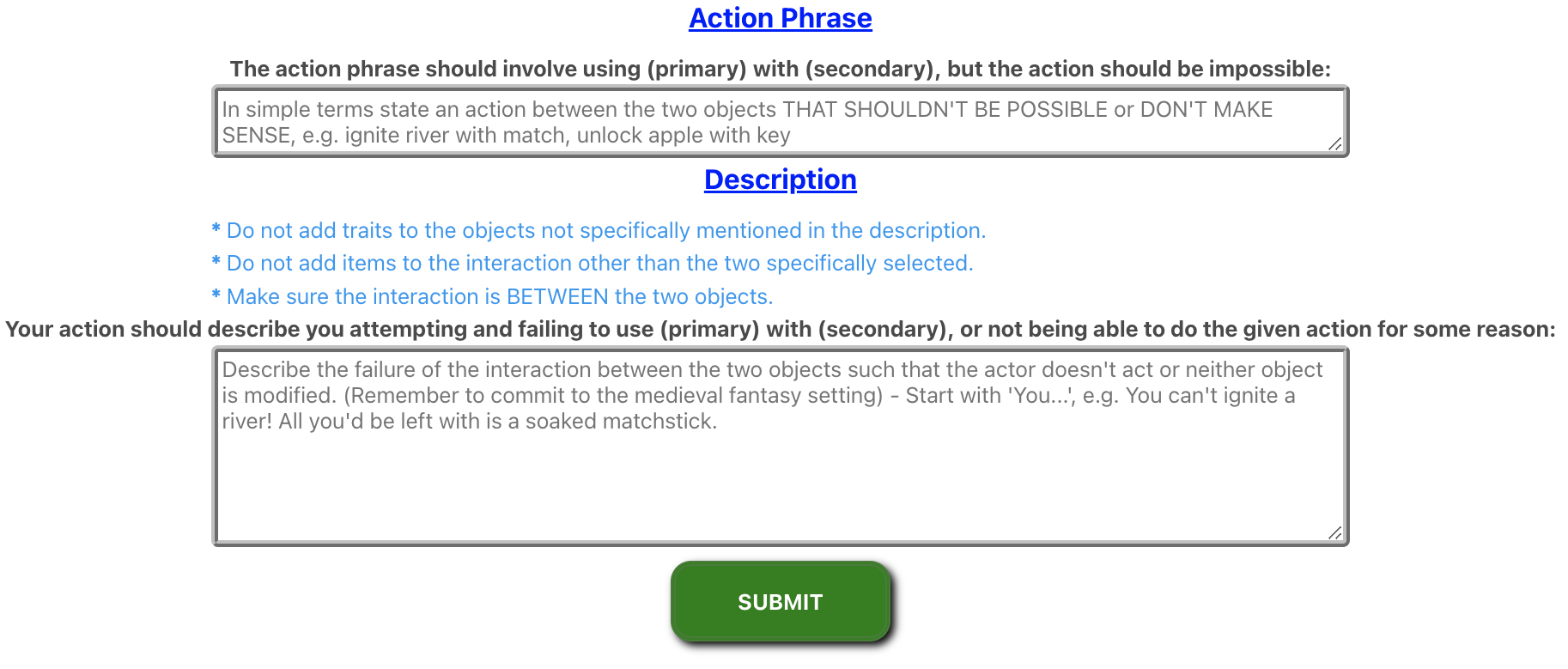Click the word BETWEEN in blue instructions
The width and height of the screenshot is (1568, 669).
pyautogui.click(x=557, y=296)
